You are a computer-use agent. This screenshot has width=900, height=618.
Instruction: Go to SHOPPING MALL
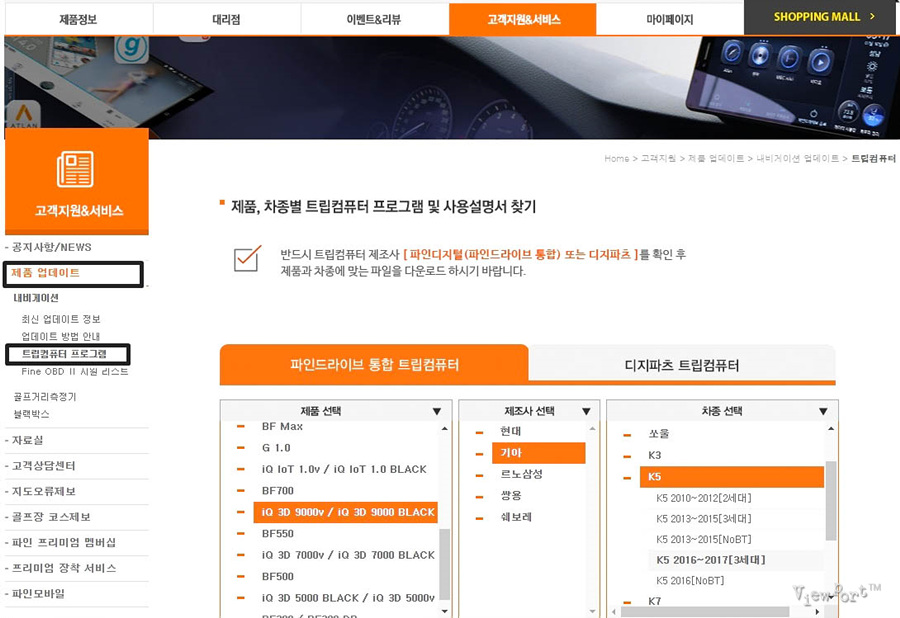(822, 17)
